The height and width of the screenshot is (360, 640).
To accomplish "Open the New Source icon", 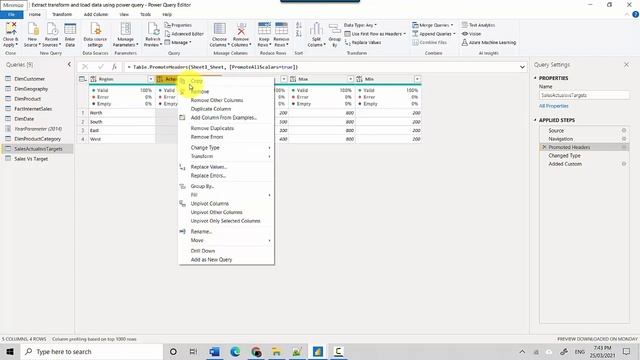I will (32, 34).
